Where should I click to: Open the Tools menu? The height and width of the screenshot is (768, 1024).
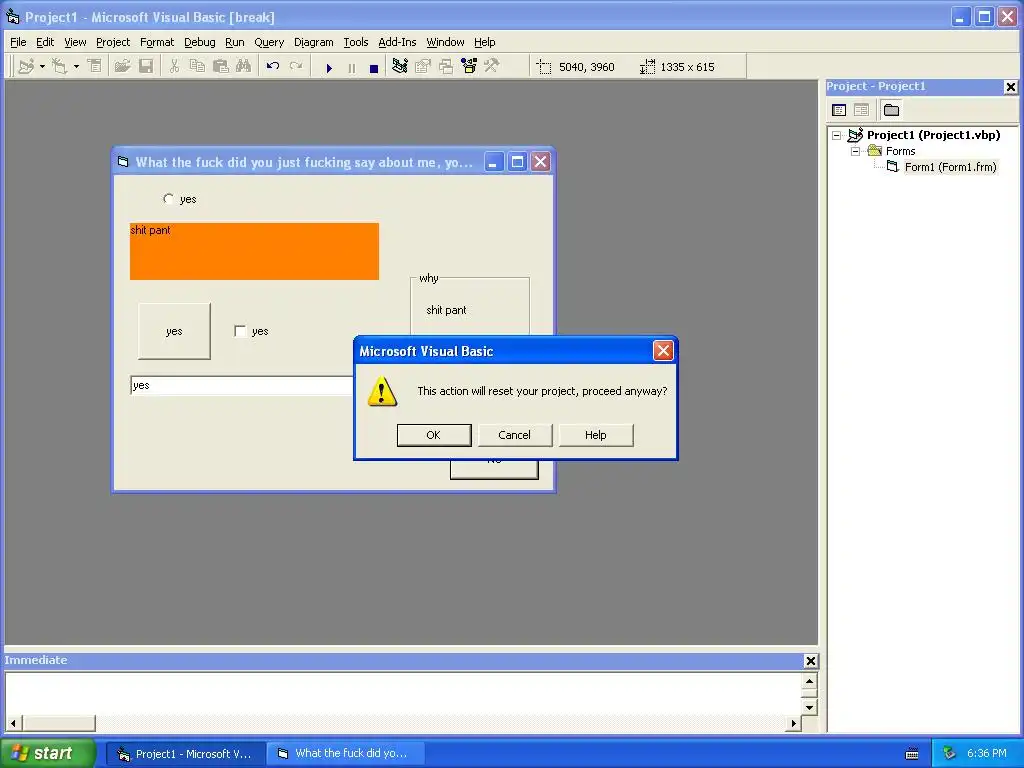coord(356,42)
